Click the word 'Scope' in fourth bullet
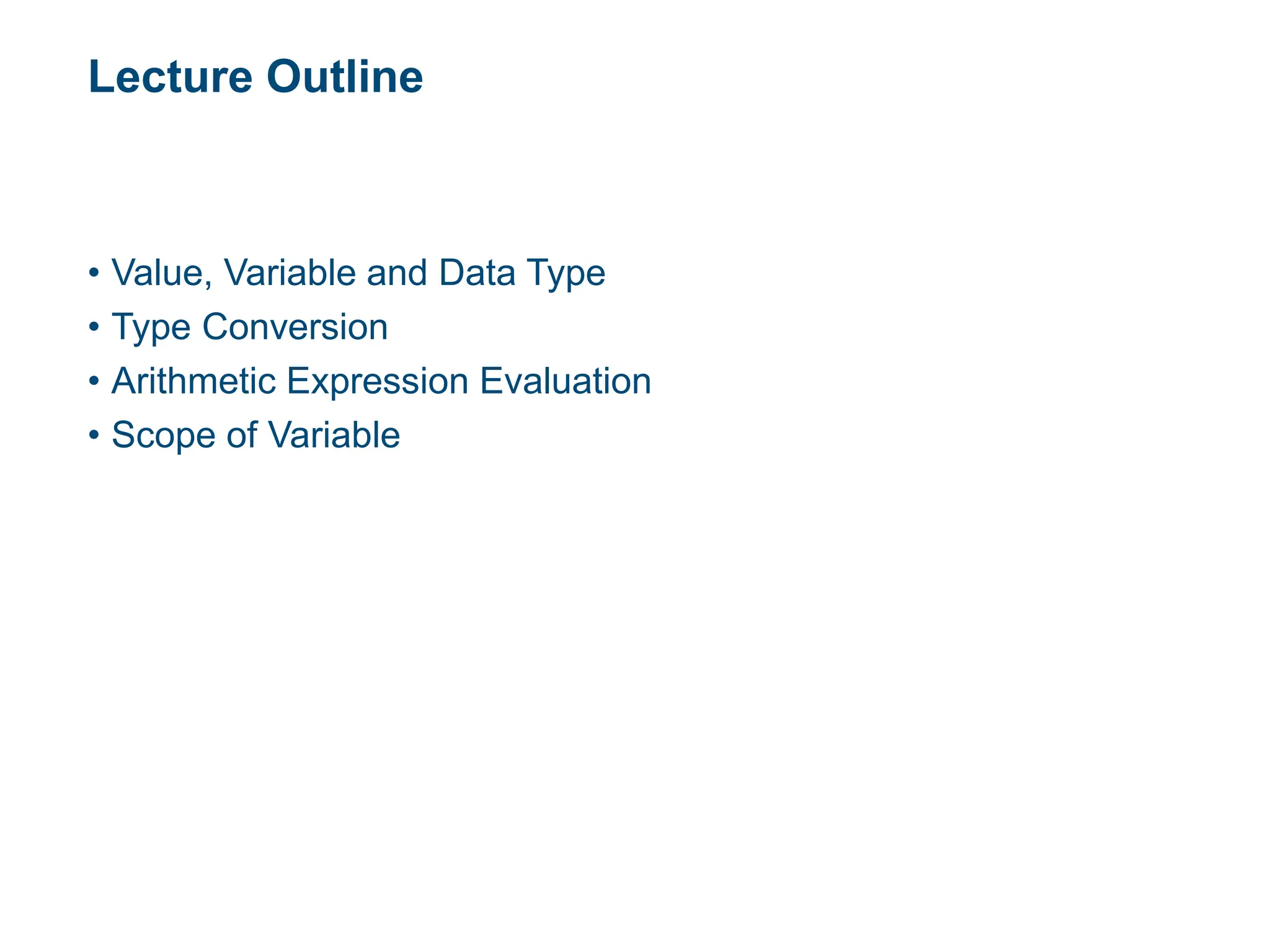1270x952 pixels. [x=163, y=434]
